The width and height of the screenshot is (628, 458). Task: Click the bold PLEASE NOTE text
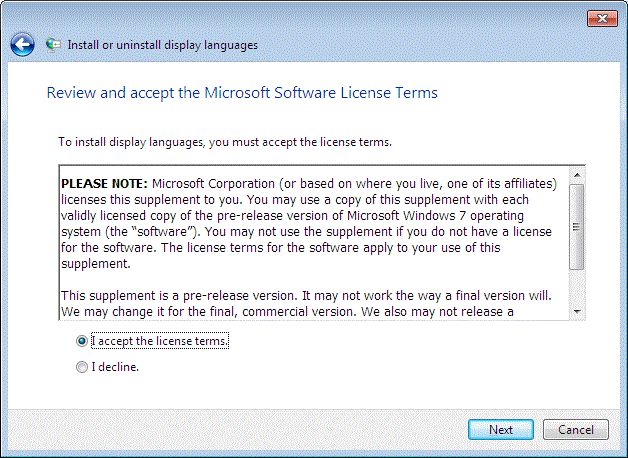tap(104, 184)
